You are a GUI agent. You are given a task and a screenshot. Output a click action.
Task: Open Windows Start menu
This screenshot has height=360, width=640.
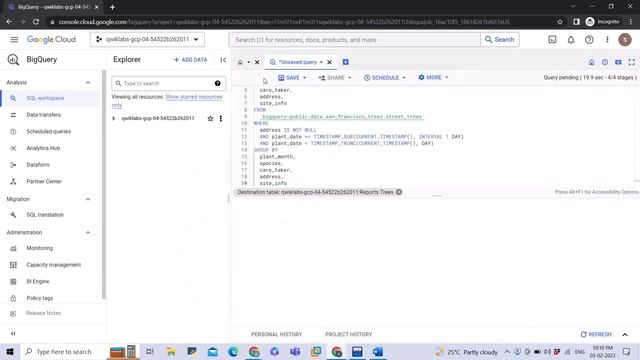click(x=10, y=351)
